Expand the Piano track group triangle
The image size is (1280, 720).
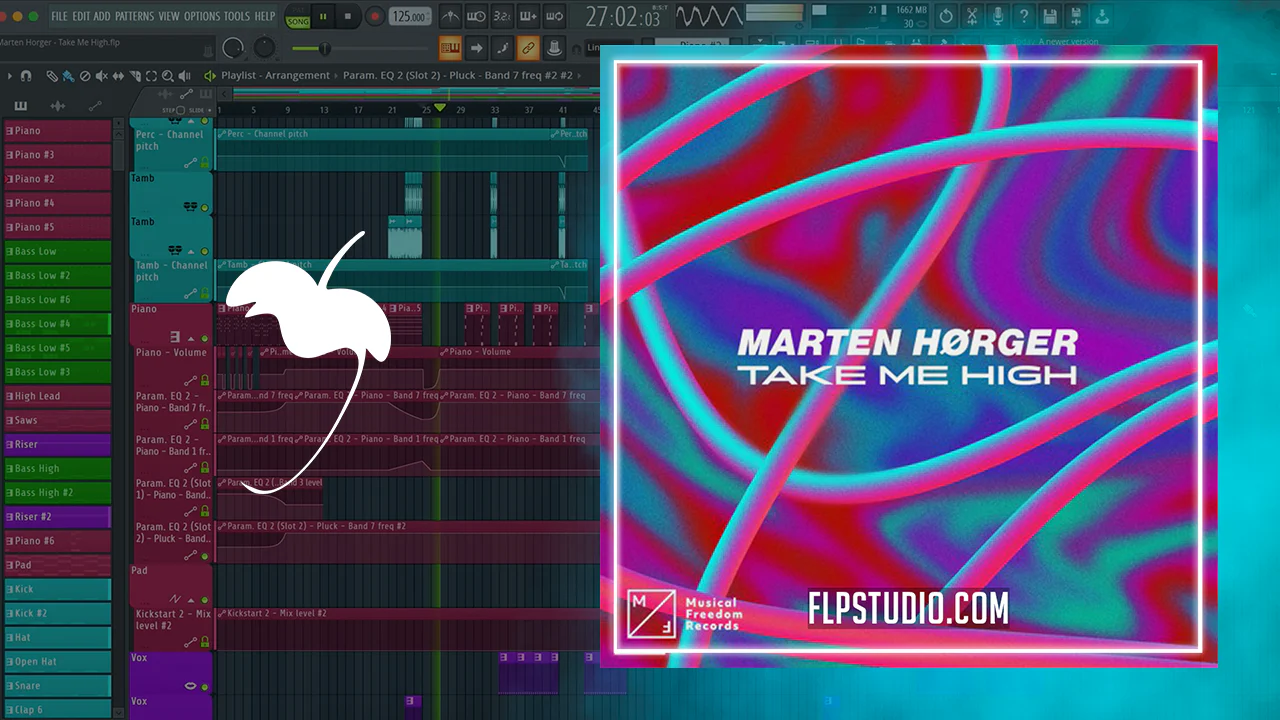point(191,338)
